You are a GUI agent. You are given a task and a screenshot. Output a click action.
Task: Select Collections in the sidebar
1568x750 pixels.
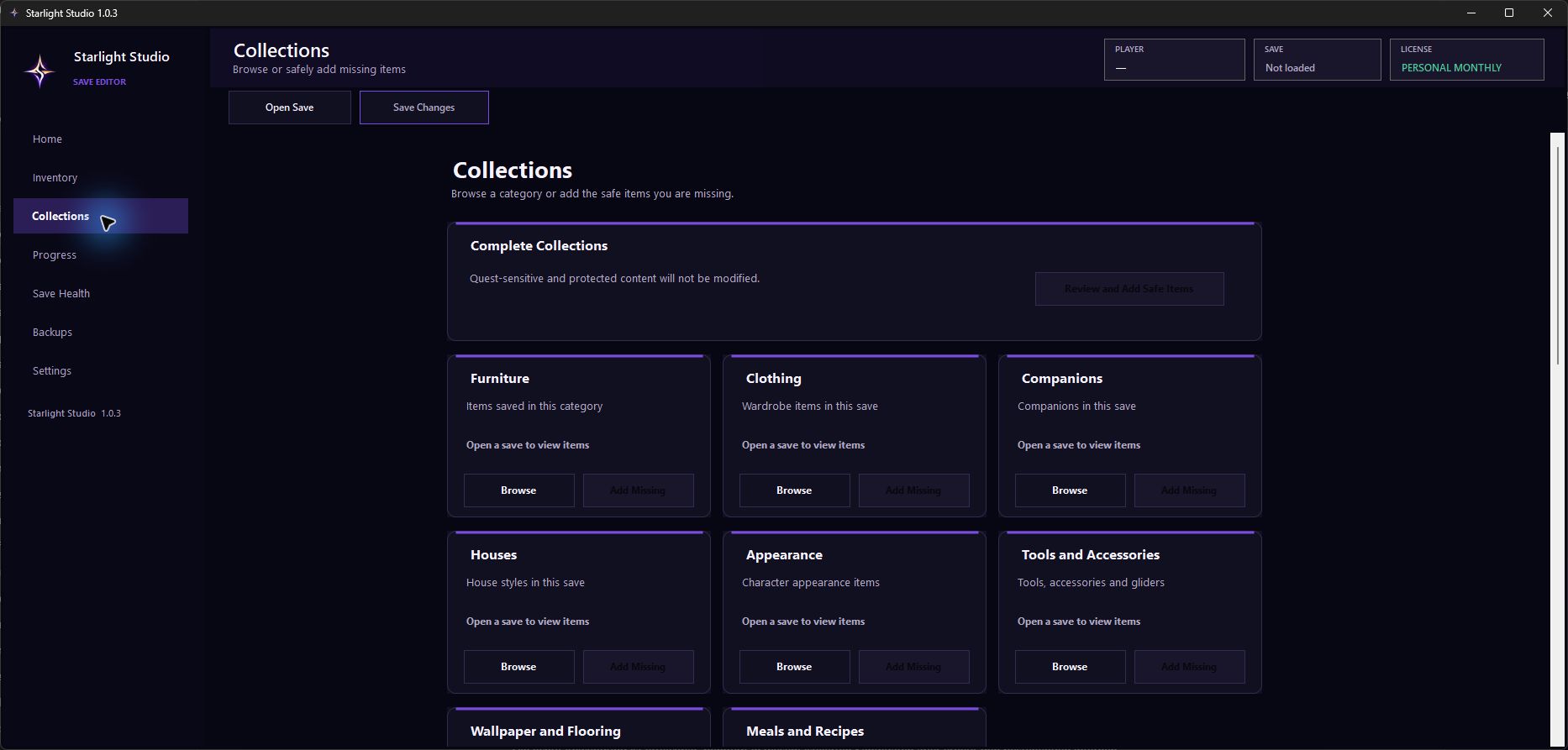101,216
